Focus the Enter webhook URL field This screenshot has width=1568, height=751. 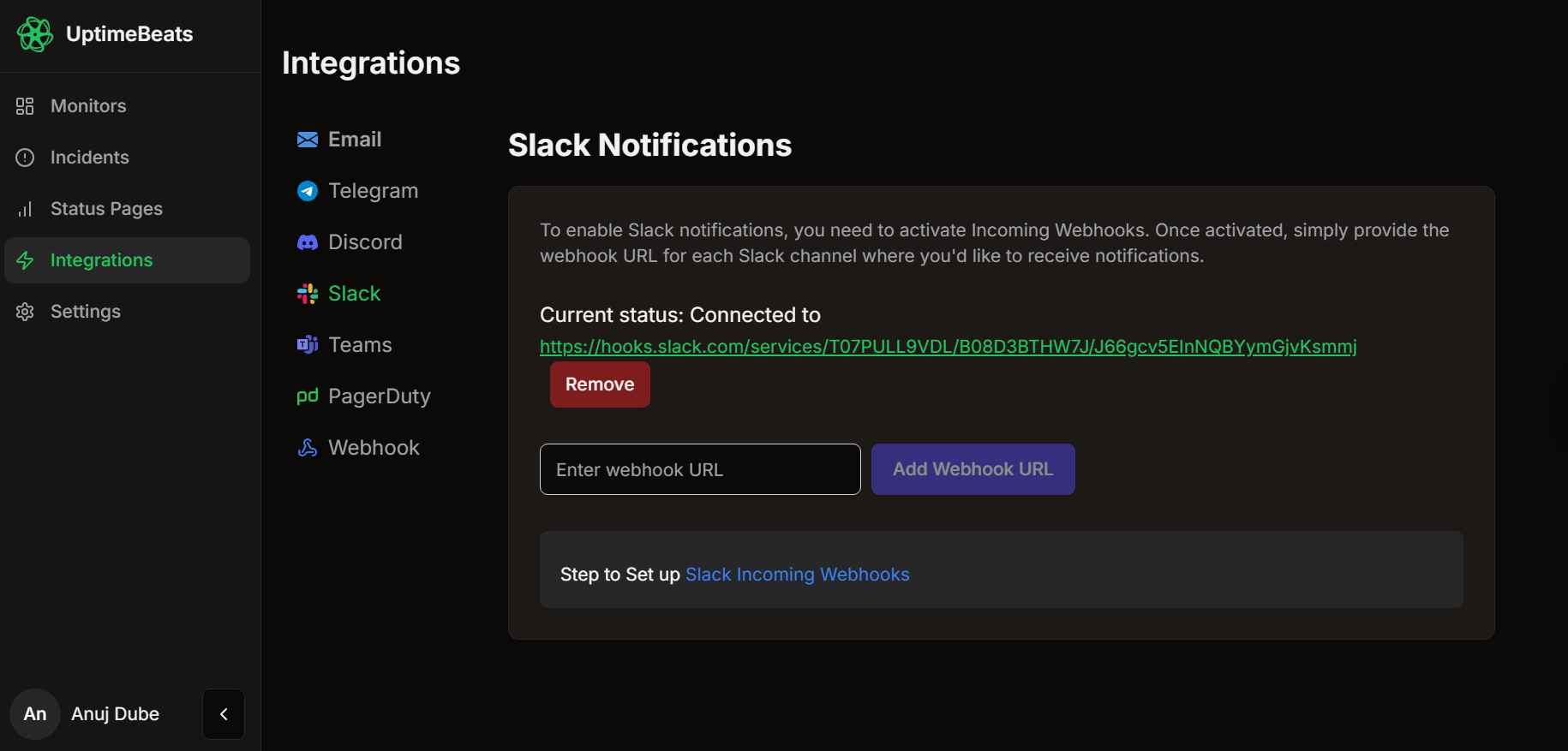pyautogui.click(x=700, y=469)
